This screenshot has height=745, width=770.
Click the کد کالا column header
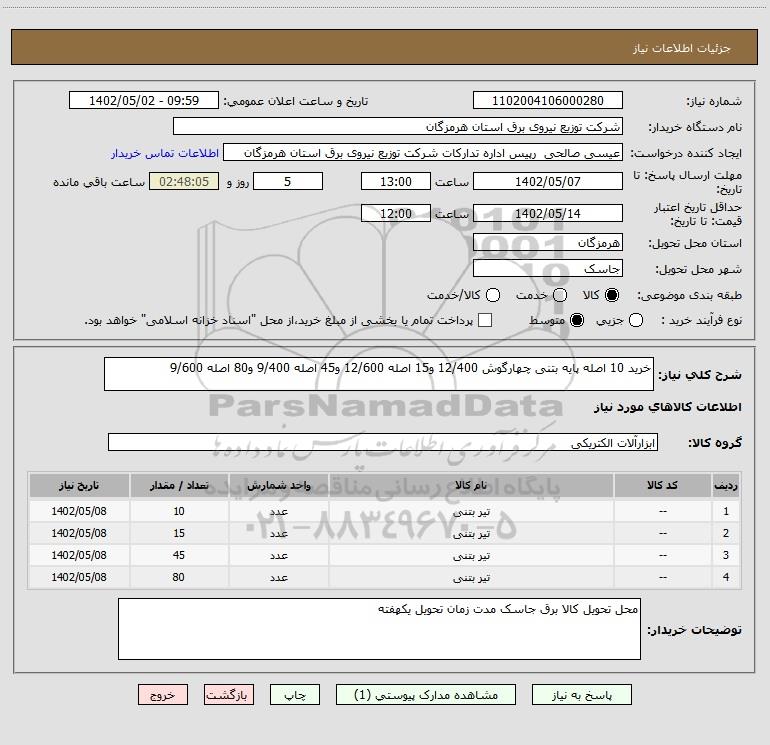662,485
